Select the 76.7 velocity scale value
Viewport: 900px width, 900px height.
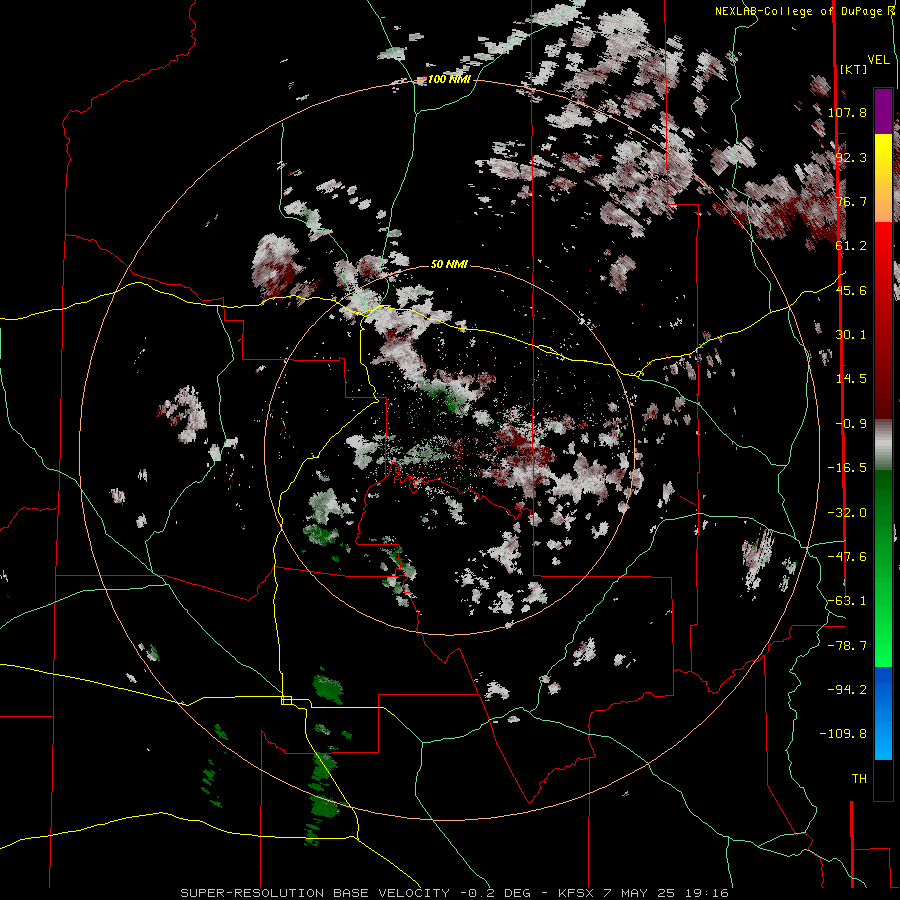pyautogui.click(x=850, y=201)
